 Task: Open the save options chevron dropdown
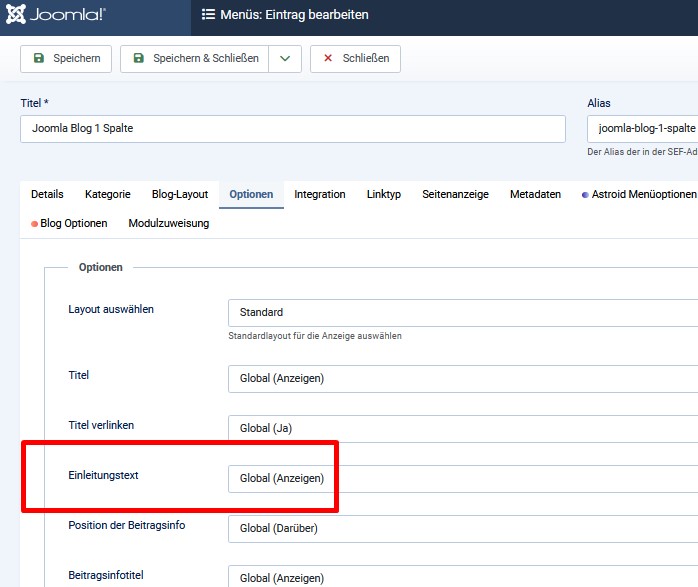pos(285,58)
